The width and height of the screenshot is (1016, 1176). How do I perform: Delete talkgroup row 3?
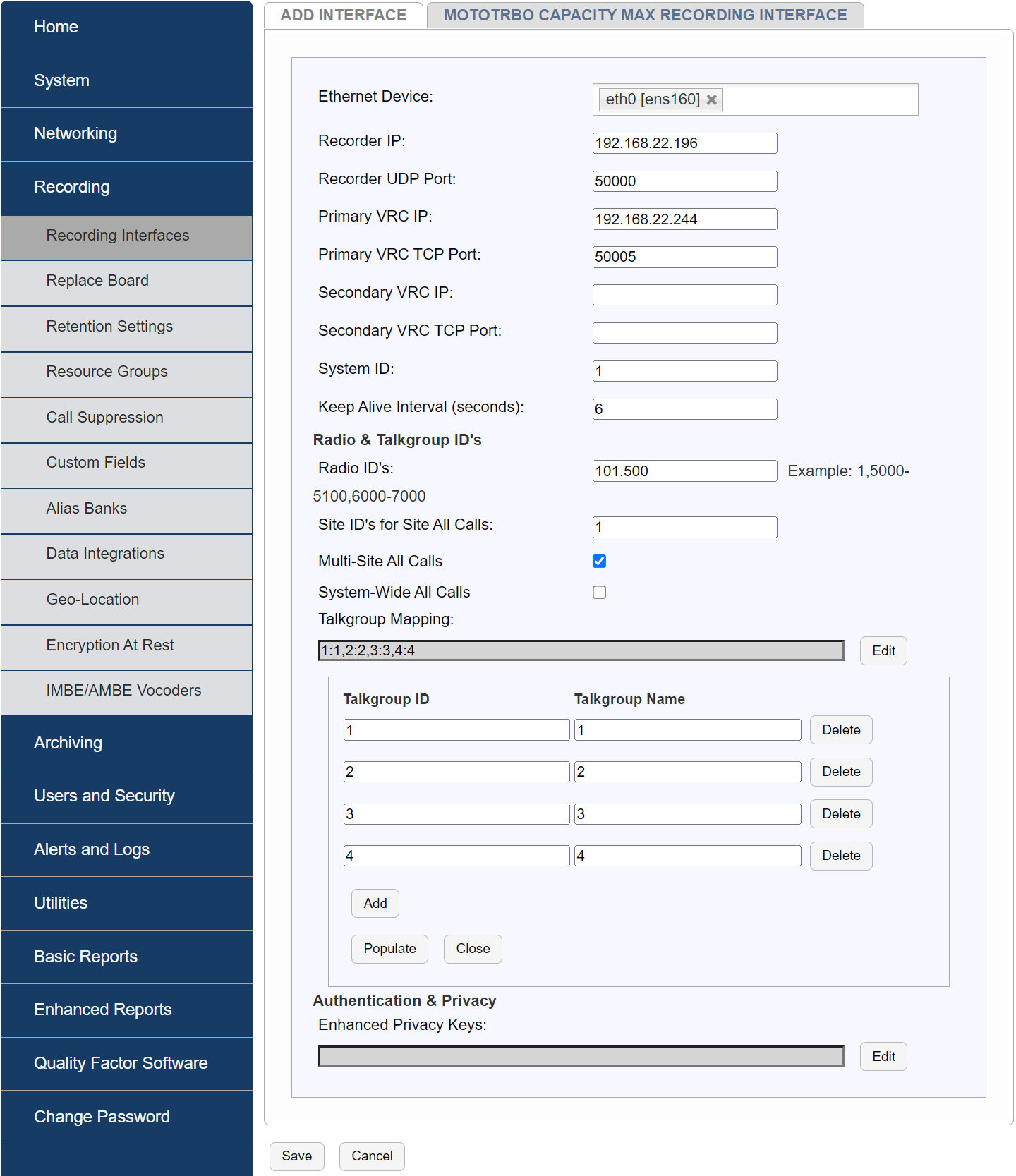coord(841,814)
